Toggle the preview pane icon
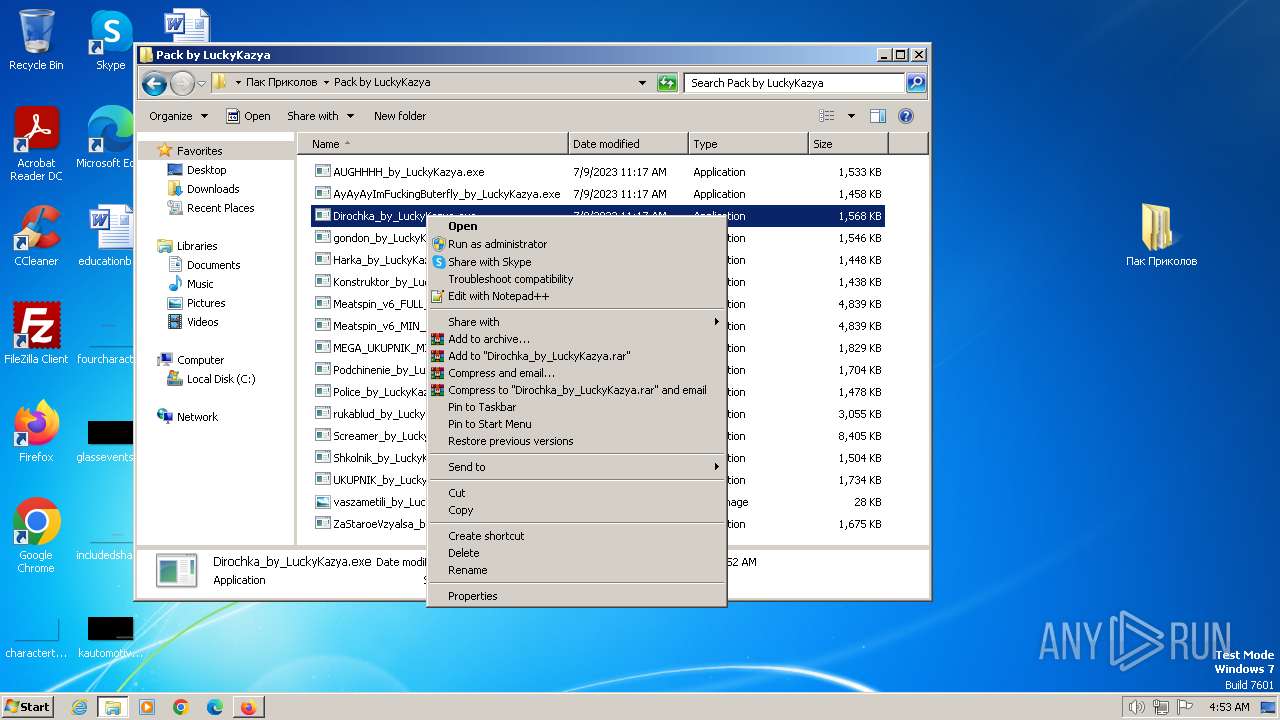 point(877,116)
